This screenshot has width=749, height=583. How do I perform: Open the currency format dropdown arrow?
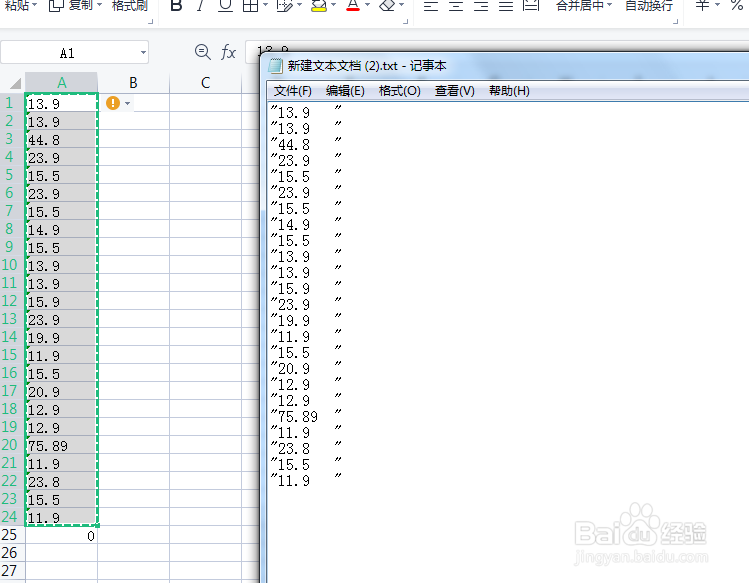[717, 5]
